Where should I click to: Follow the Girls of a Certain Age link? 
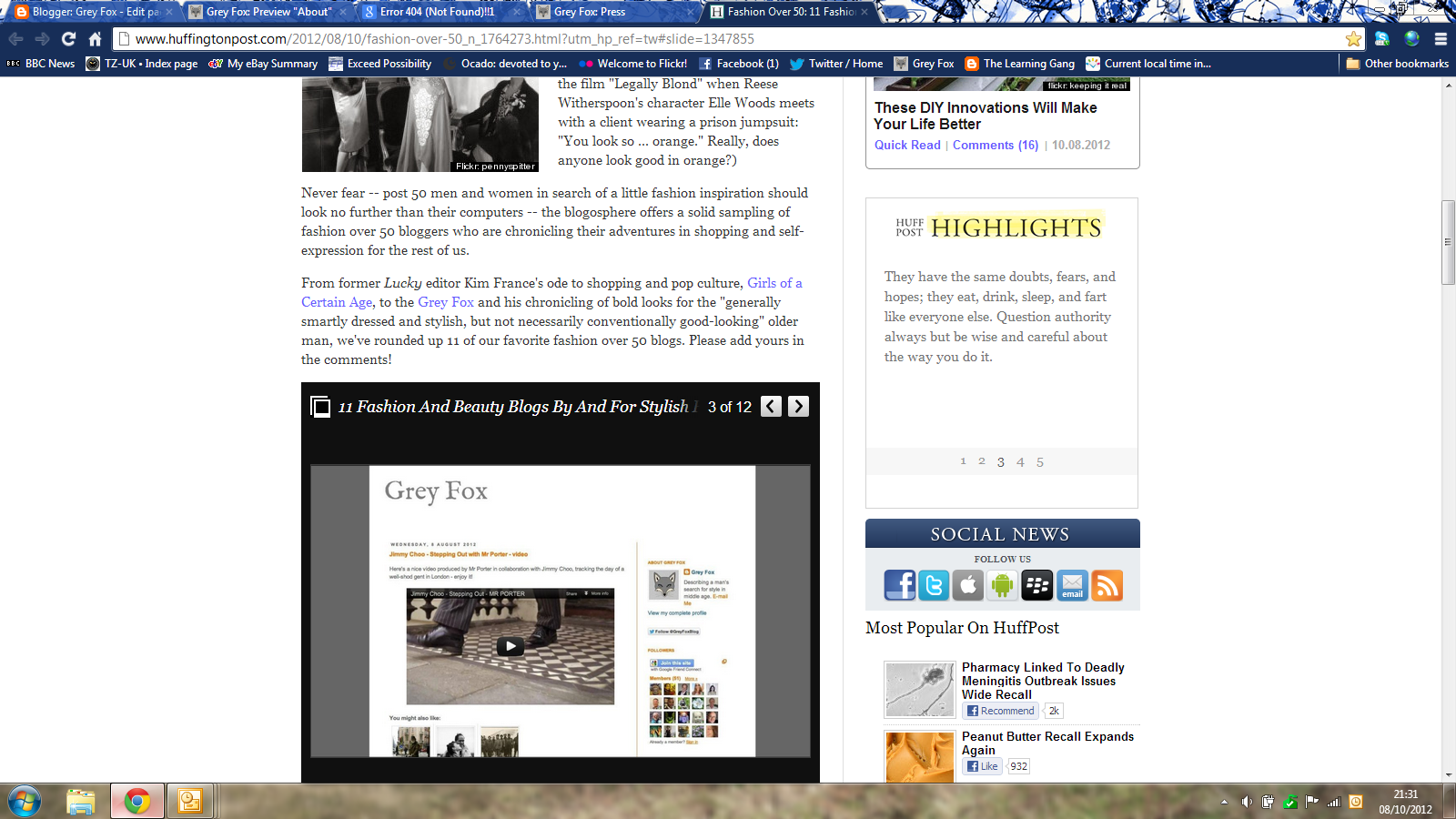point(774,283)
